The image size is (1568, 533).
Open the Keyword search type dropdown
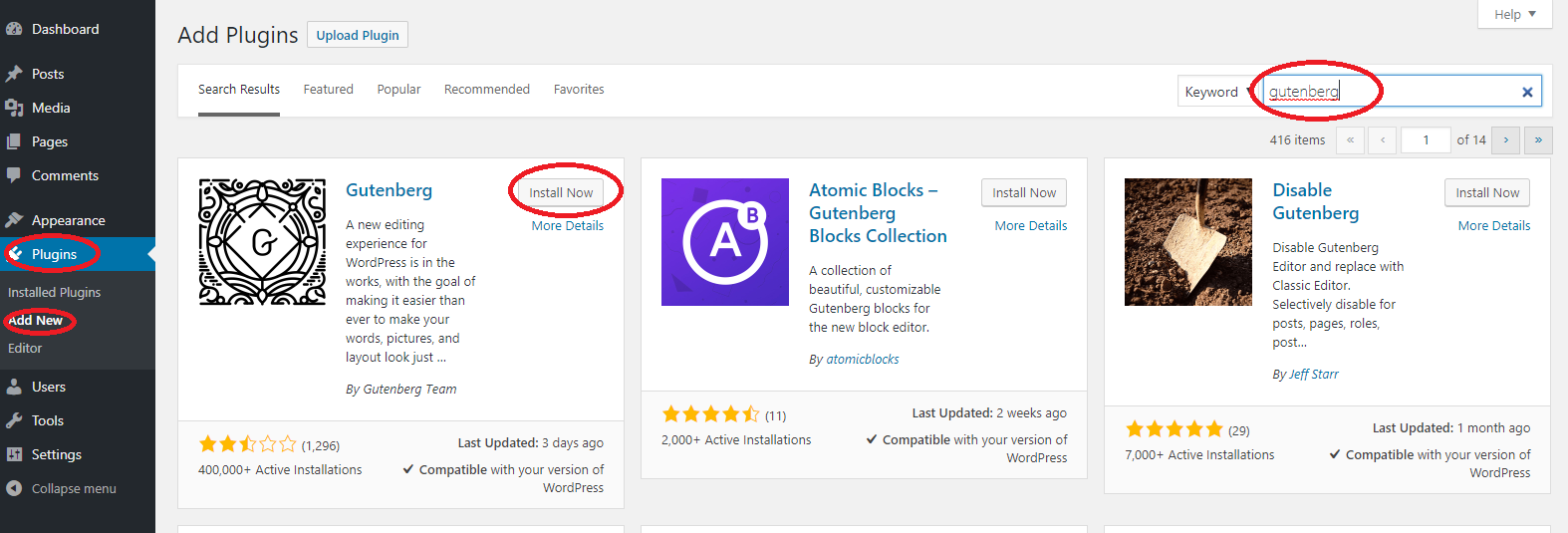(1217, 92)
